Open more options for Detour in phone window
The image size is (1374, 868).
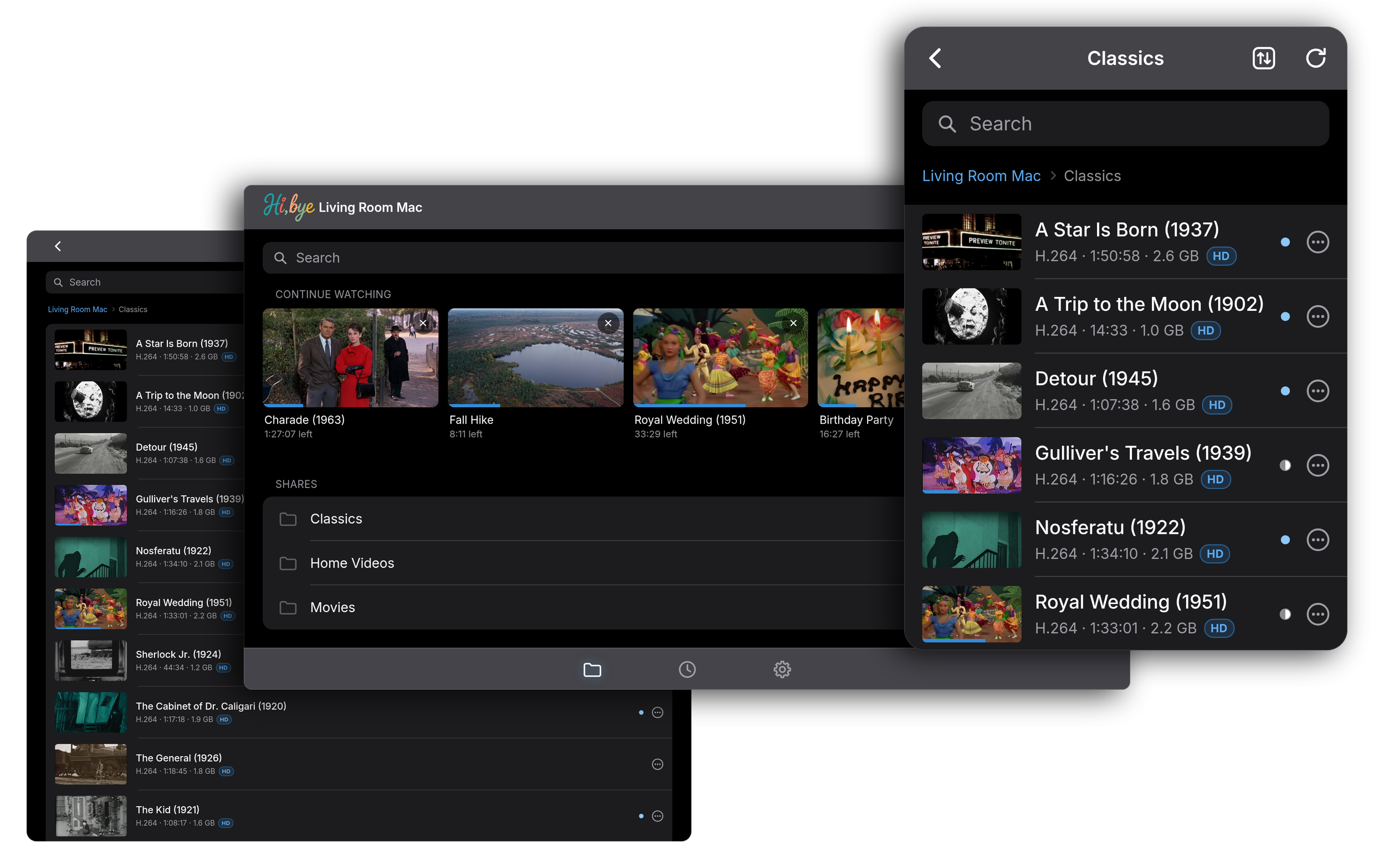1317,391
